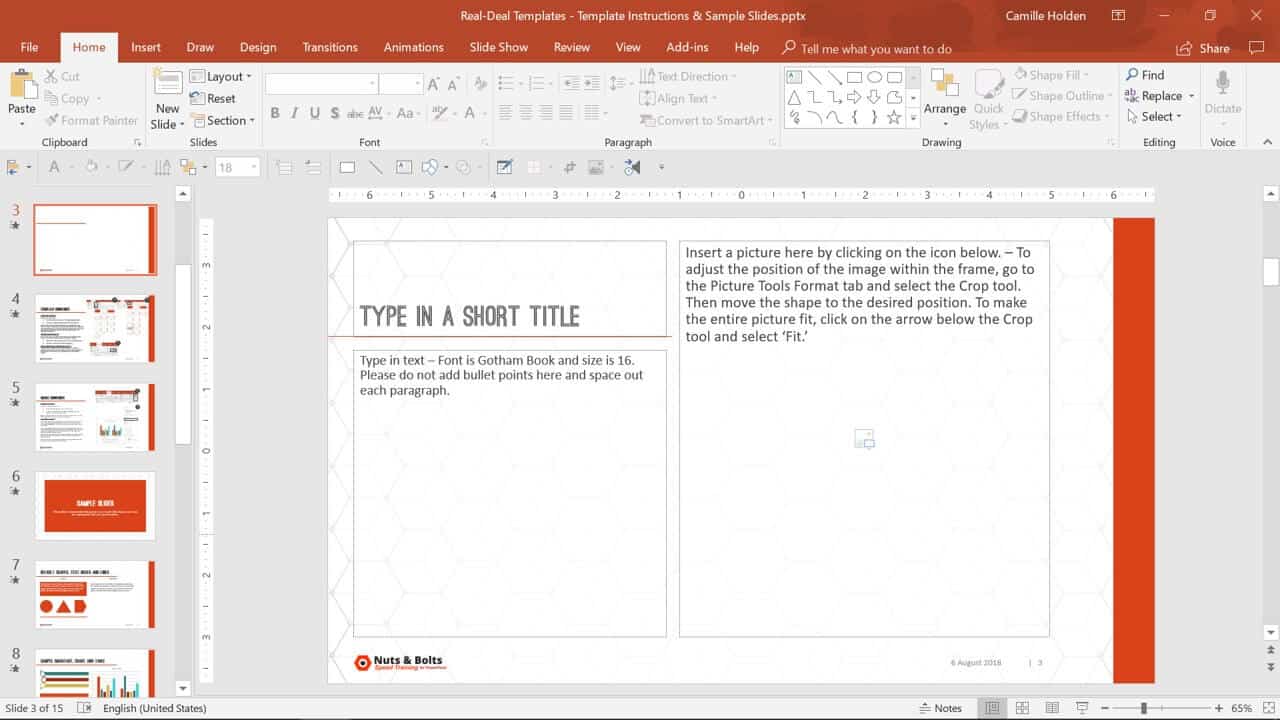Expand the shapes gallery More arrow
The height and width of the screenshot is (720, 1280).
913,118
